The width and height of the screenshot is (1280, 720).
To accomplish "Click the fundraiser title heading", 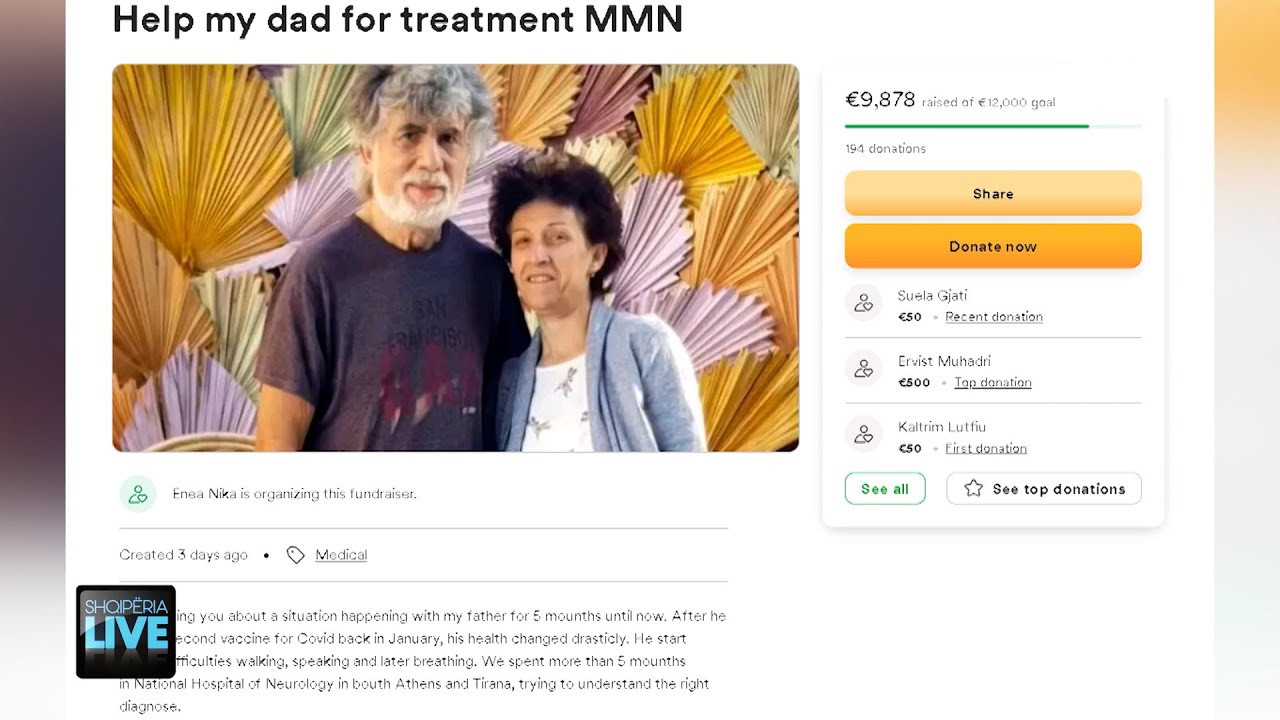I will click(x=397, y=19).
